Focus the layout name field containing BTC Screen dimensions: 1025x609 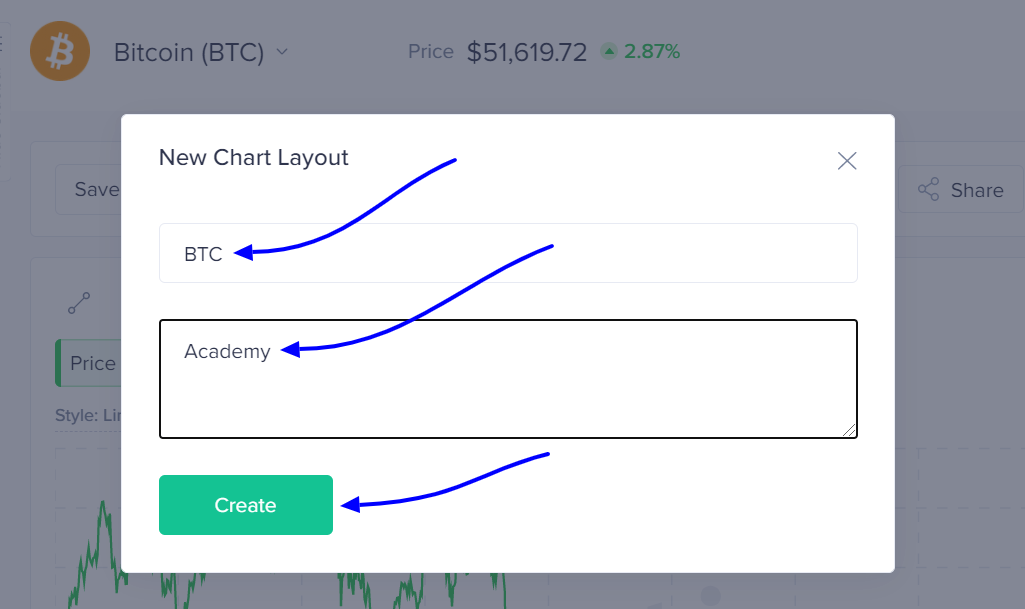point(508,253)
